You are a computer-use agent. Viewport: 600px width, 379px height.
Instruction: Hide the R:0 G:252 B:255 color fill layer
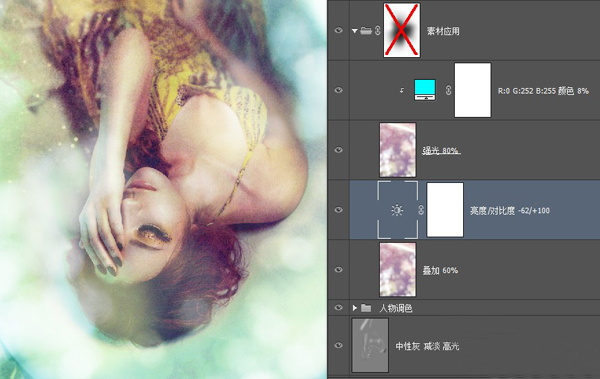coord(338,90)
